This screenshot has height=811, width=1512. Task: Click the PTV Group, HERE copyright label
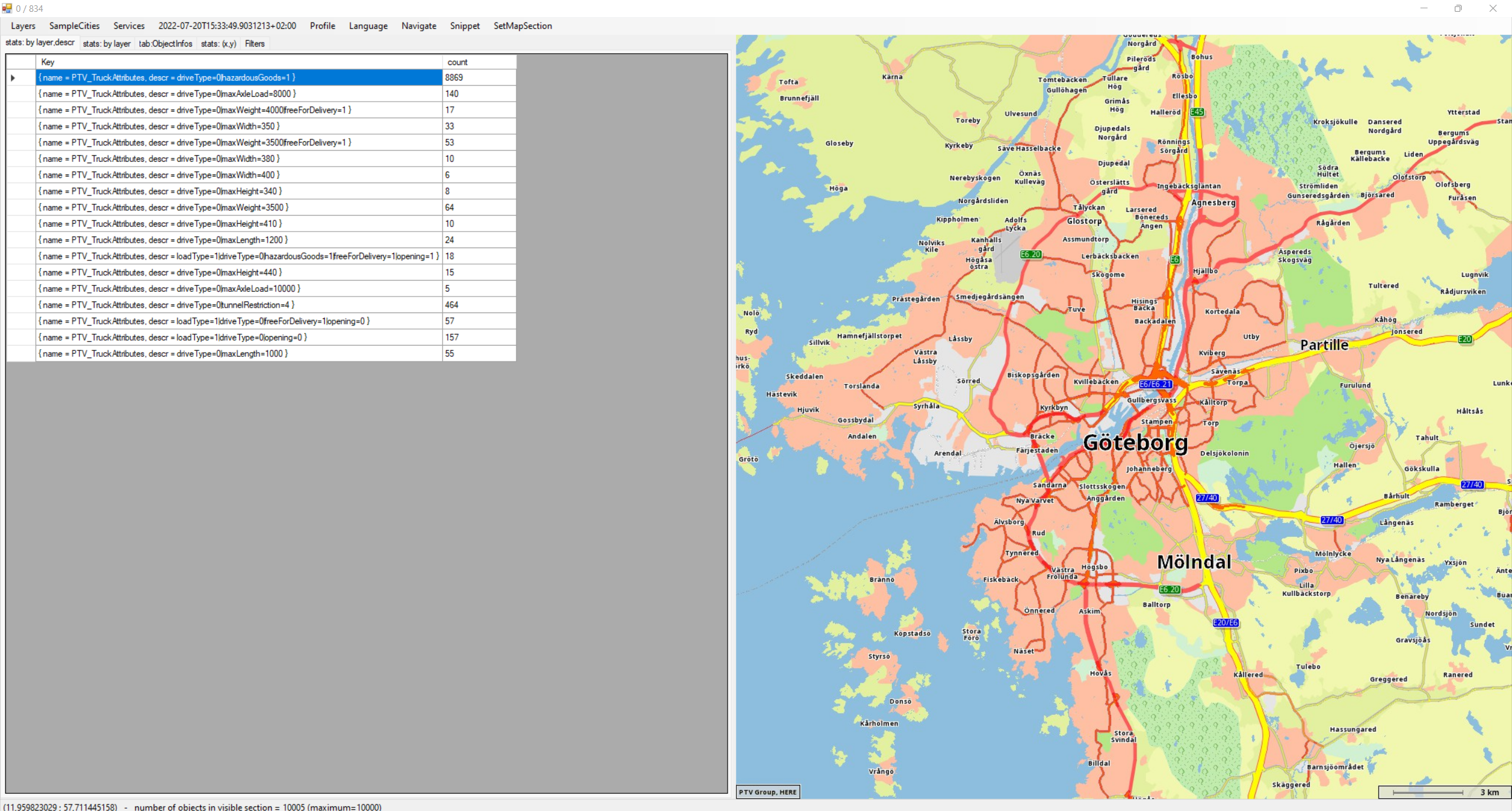pos(767,792)
